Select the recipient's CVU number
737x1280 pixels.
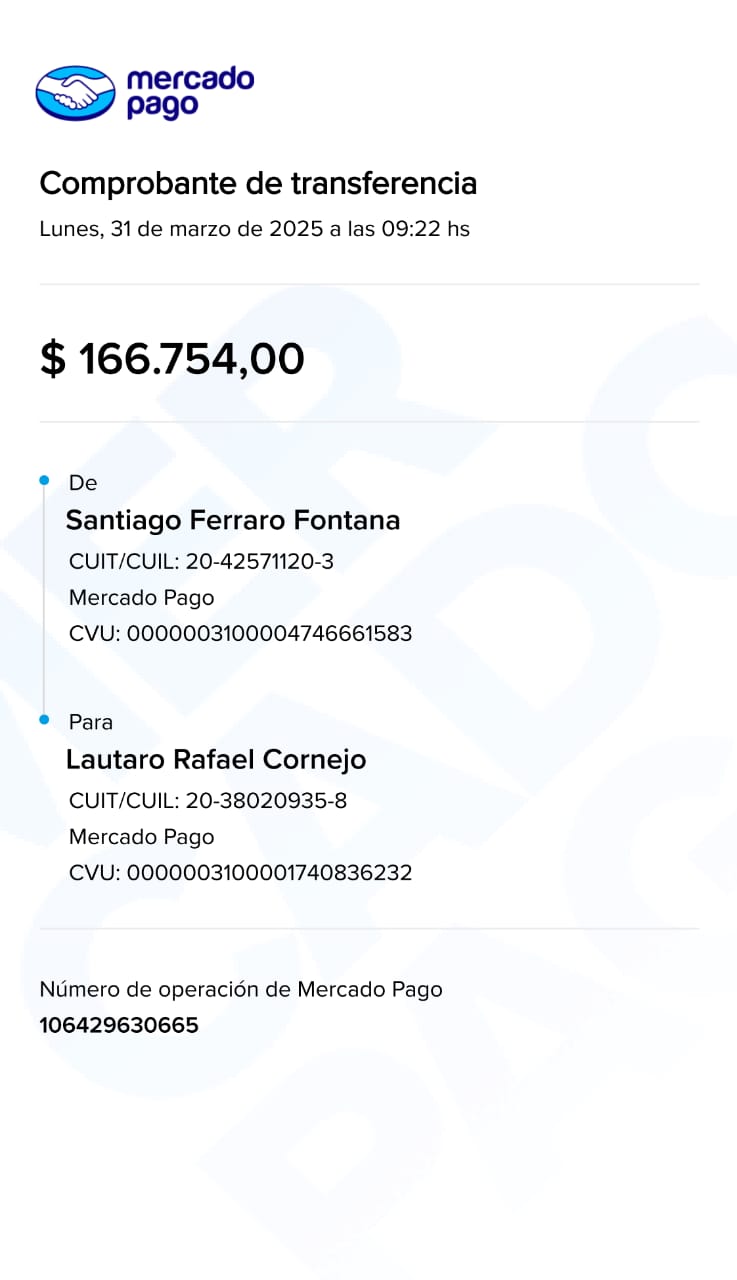[240, 873]
